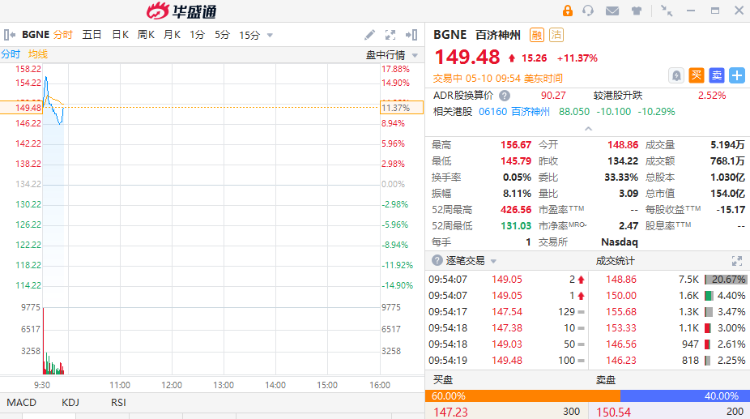750x419 pixels.
Task: Select the RSI indicator tab
Action: tap(118, 402)
